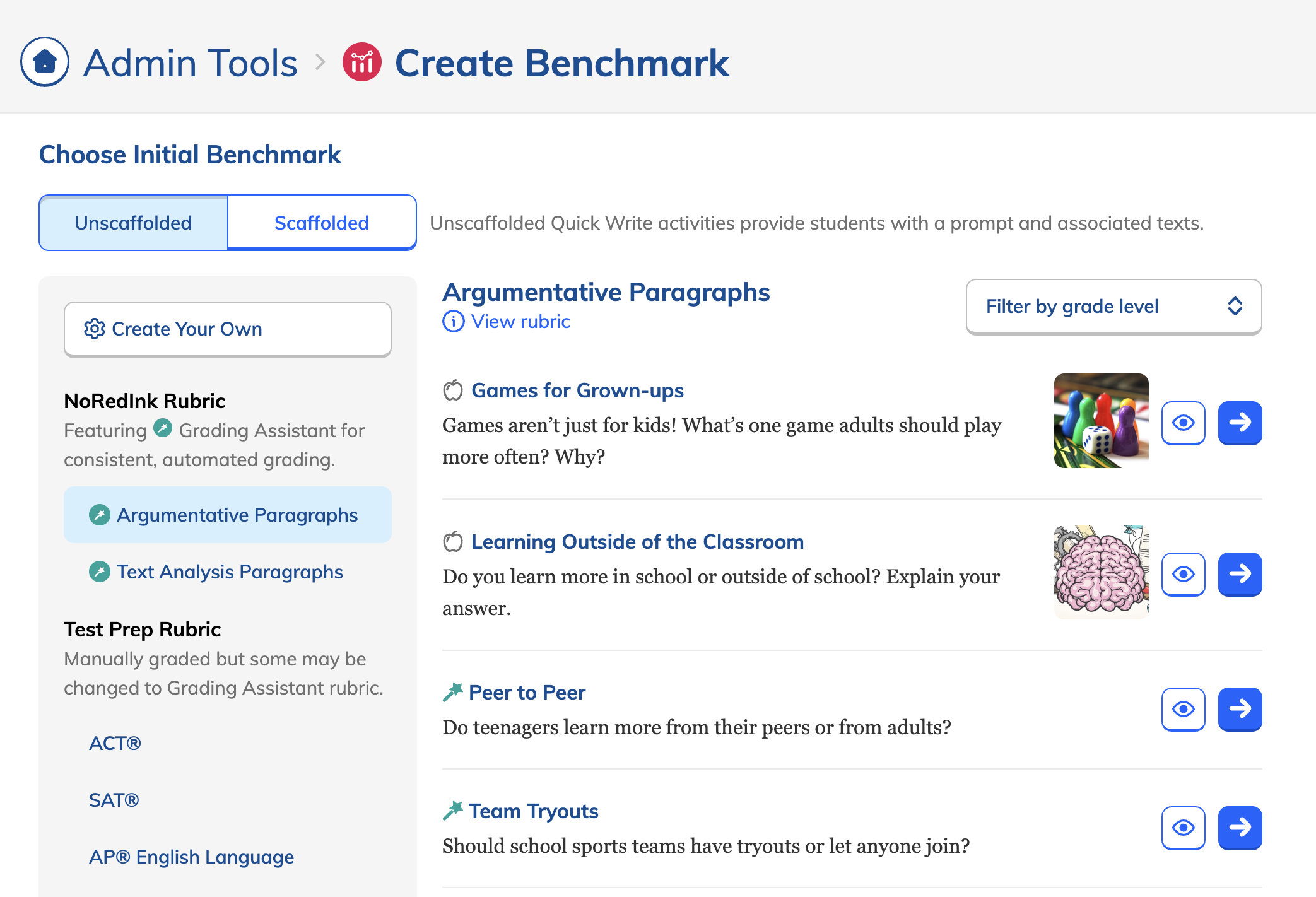
Task: Open Text Analysis Paragraphs in sidebar
Action: (229, 572)
